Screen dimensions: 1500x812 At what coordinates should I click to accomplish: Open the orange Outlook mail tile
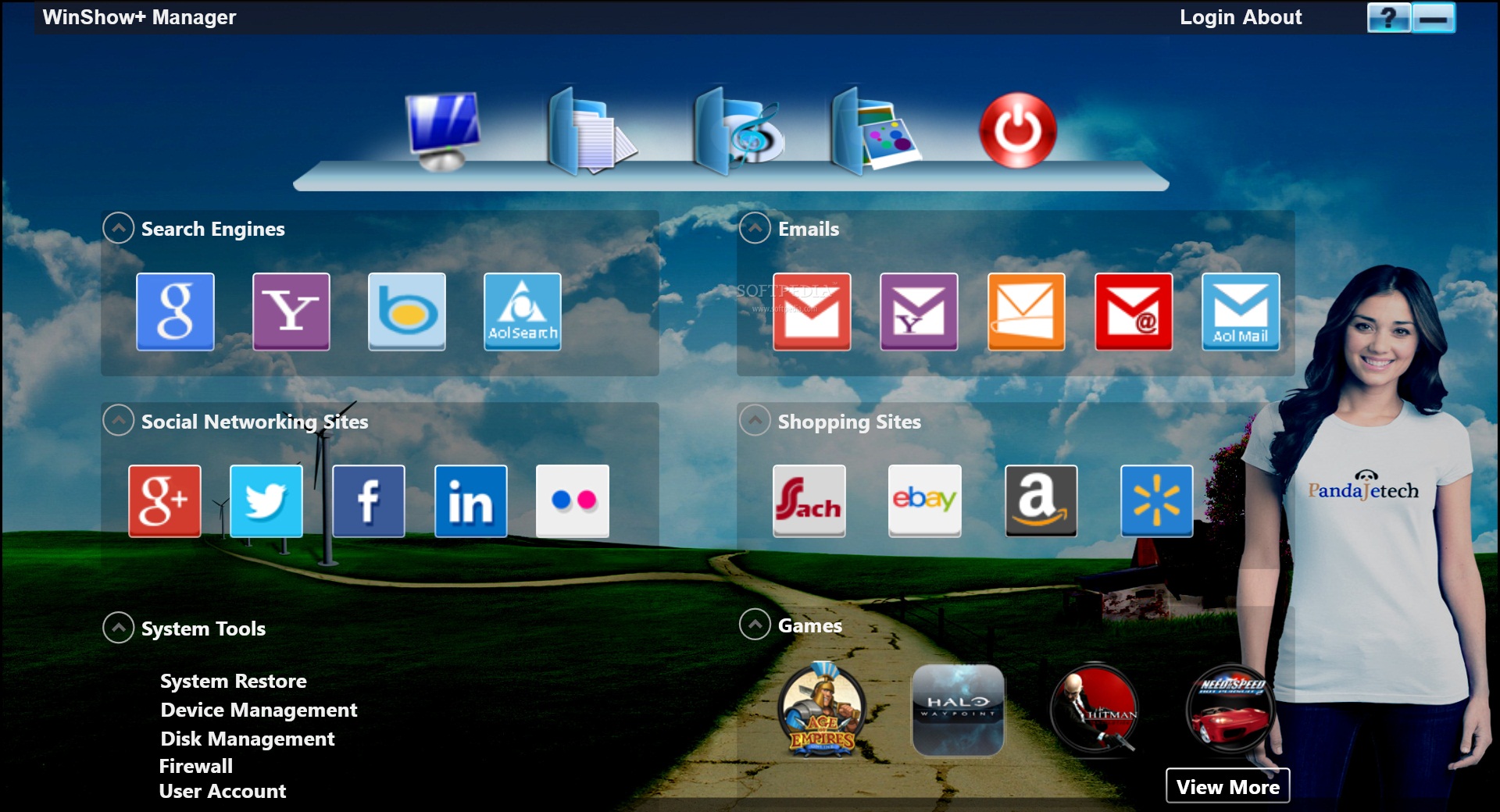click(x=1026, y=312)
